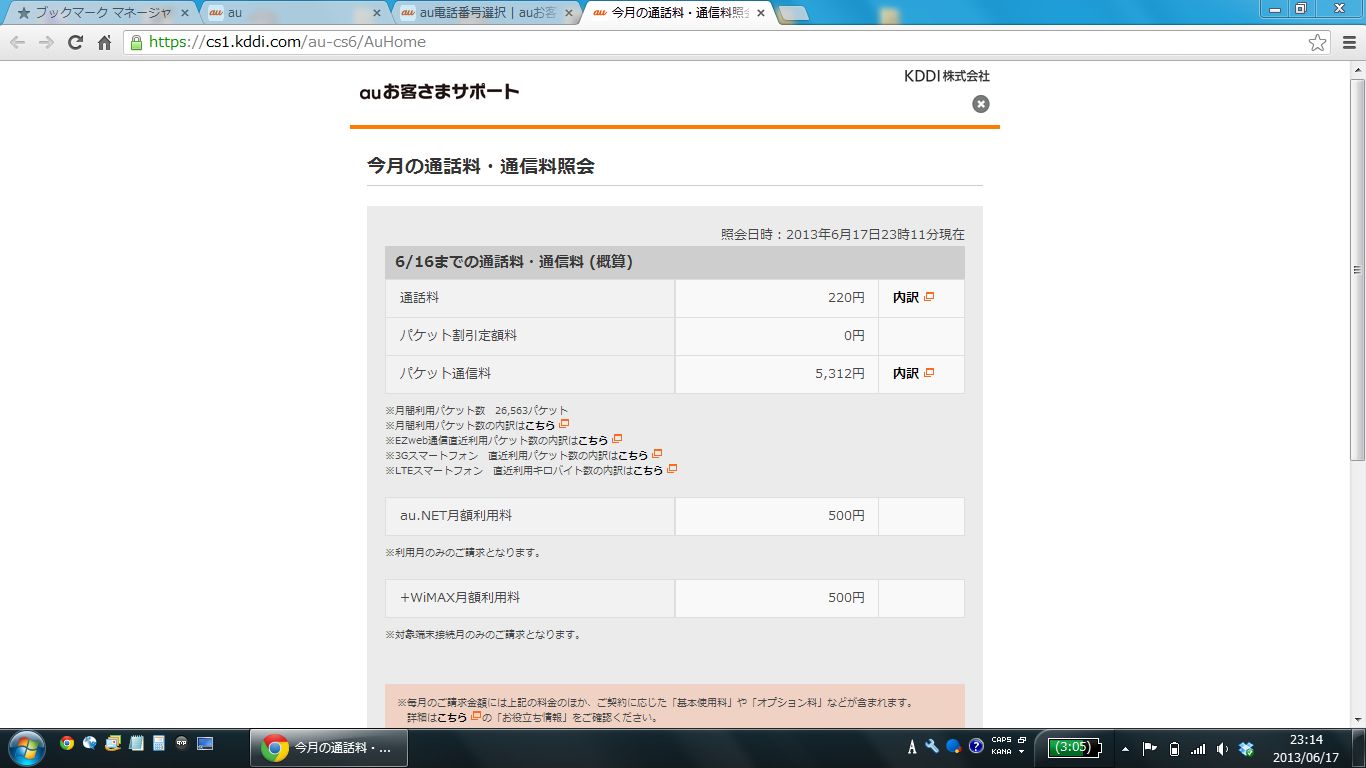This screenshot has width=1366, height=768.
Task: Toggle the KANA lock indicator
Action: point(1001,752)
